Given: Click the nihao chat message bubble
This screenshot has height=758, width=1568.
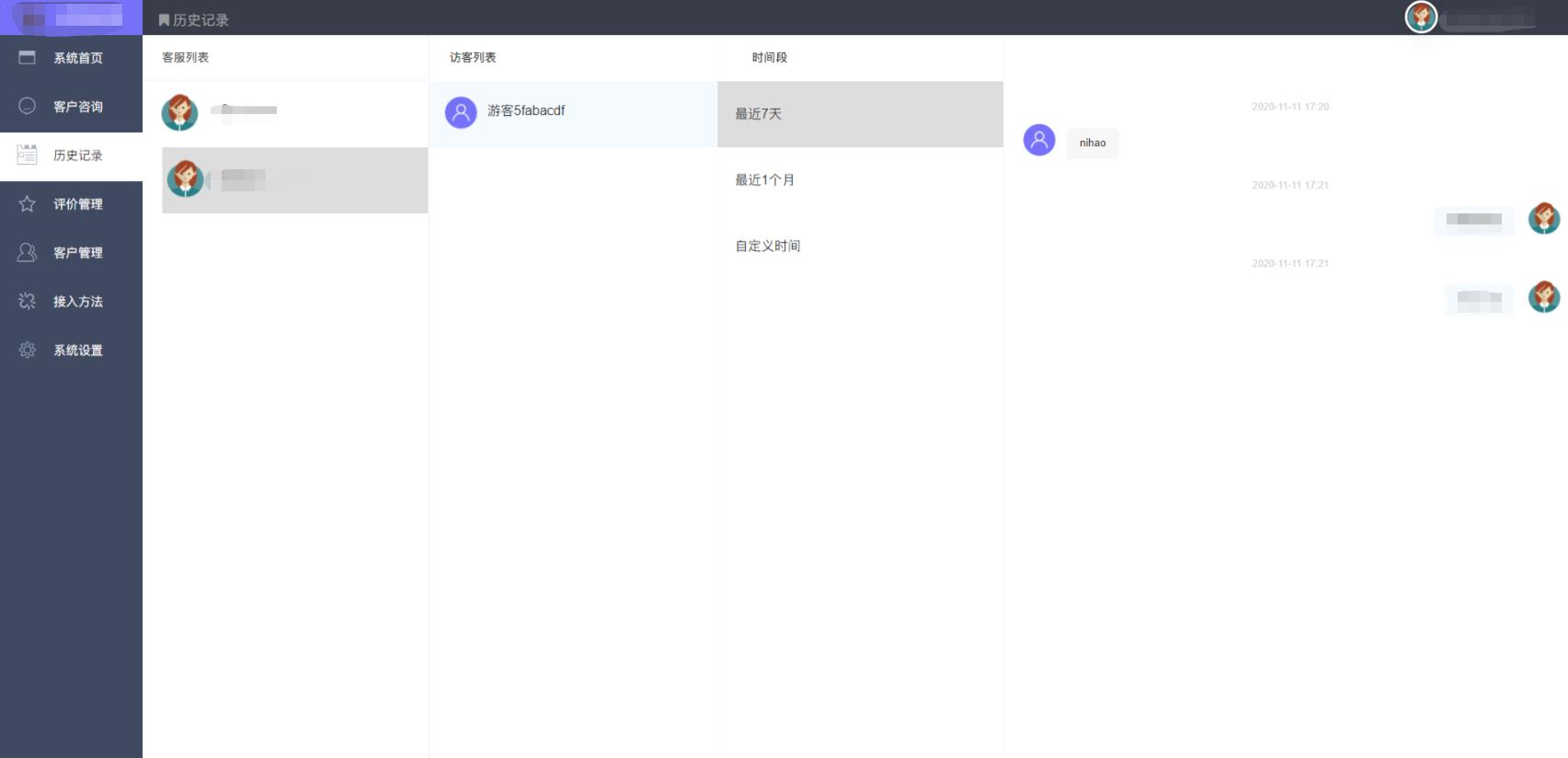Looking at the screenshot, I should [1093, 143].
